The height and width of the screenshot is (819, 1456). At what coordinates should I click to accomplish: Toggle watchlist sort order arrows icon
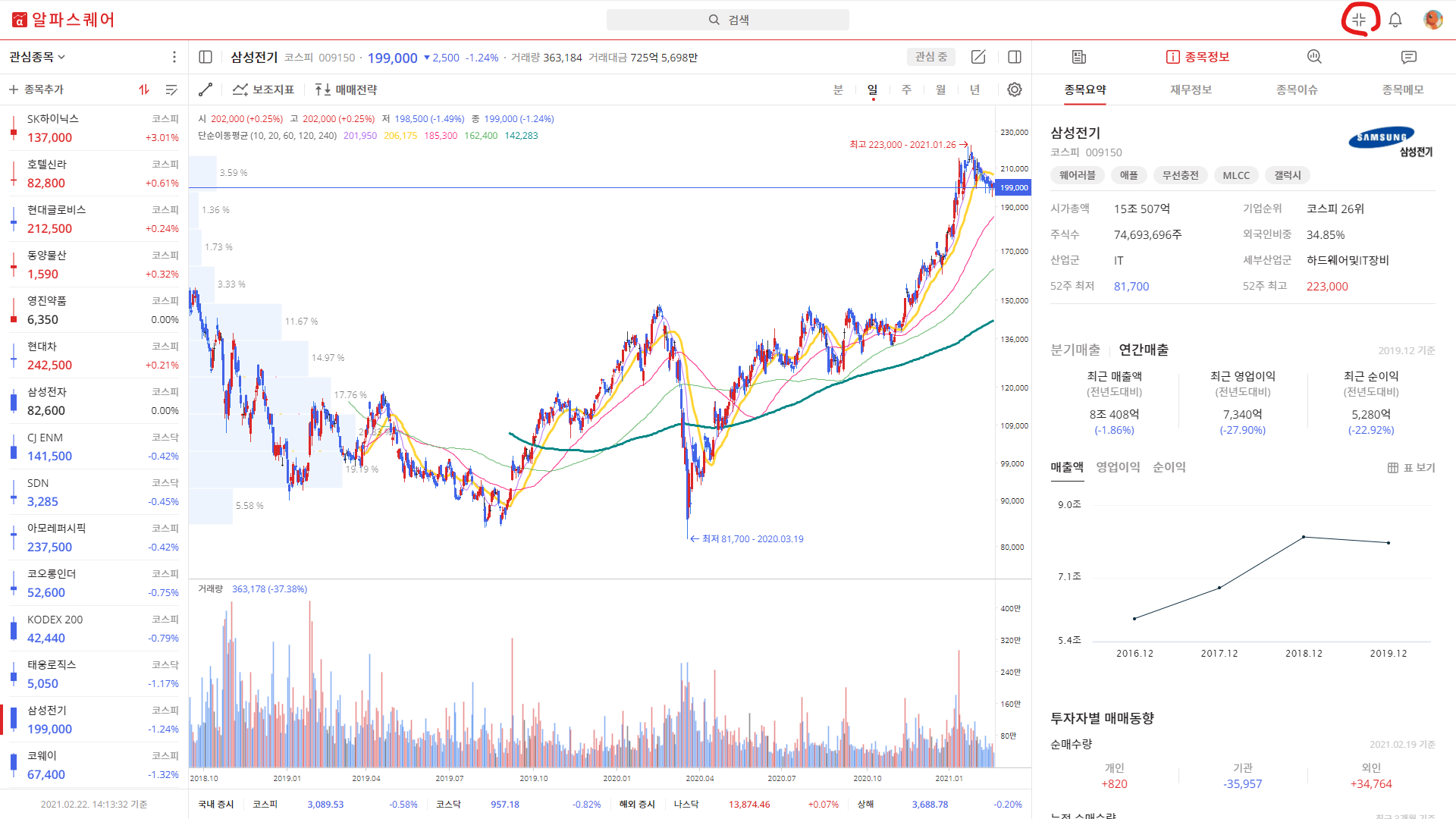[x=144, y=89]
